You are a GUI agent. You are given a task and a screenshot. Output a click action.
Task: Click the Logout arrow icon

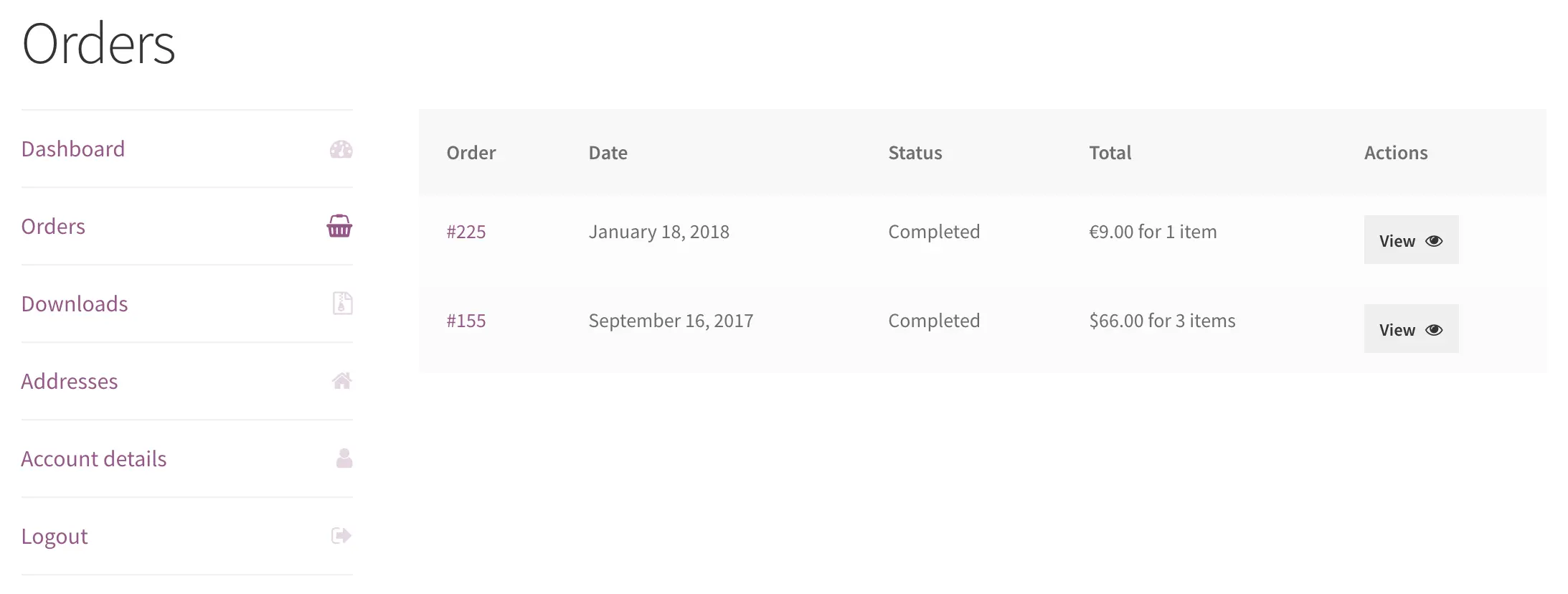341,536
